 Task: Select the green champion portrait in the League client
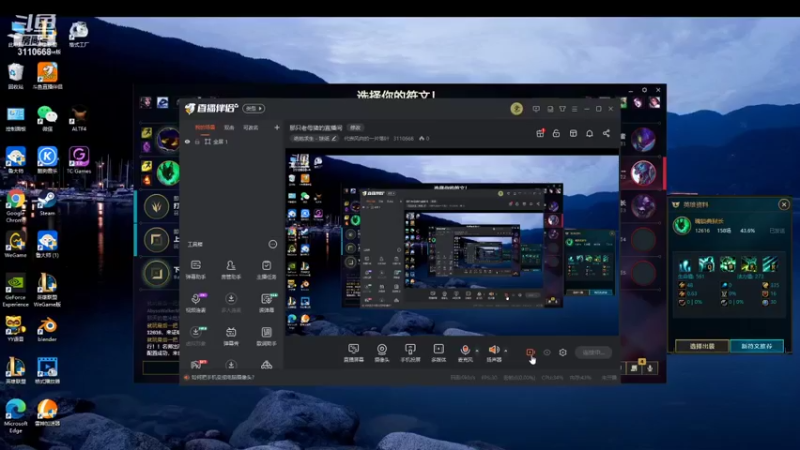click(x=168, y=172)
